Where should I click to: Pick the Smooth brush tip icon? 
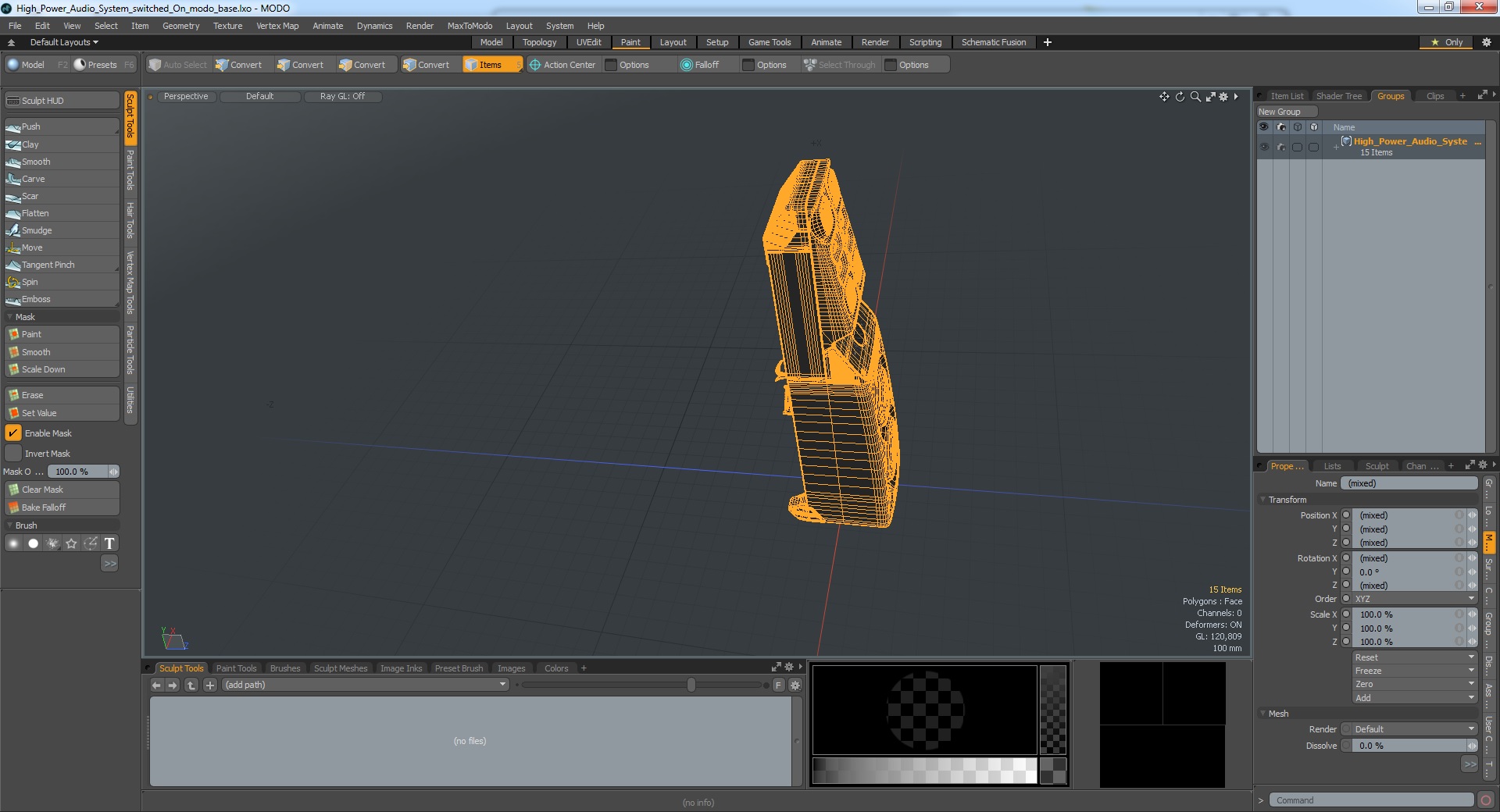(14, 543)
